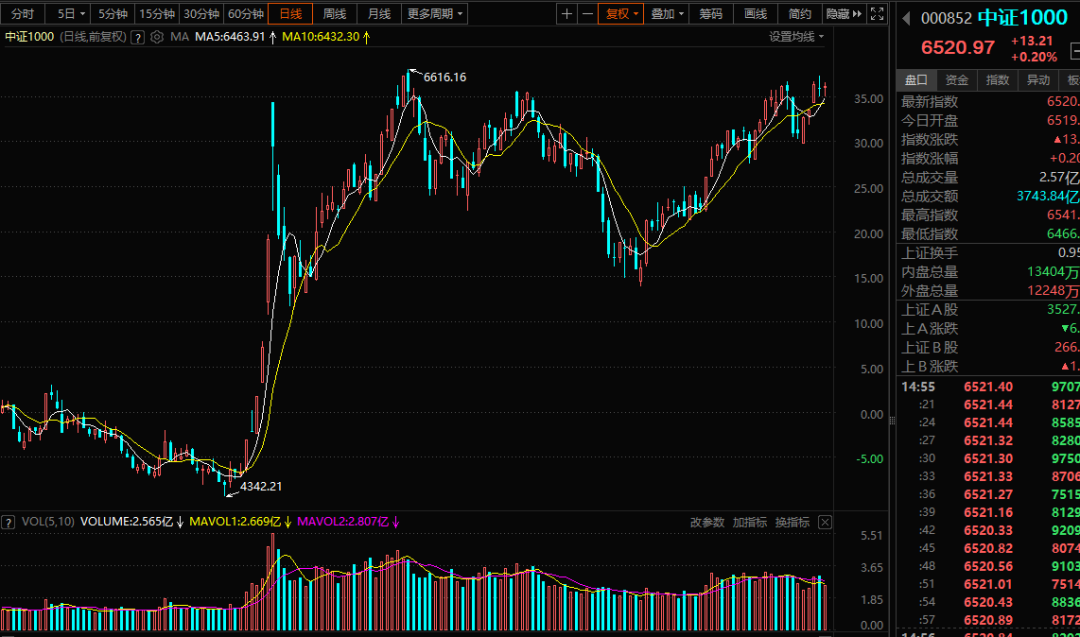This screenshot has height=637, width=1080.
Task: Toggle 筹码 chip distribution display
Action: point(711,14)
